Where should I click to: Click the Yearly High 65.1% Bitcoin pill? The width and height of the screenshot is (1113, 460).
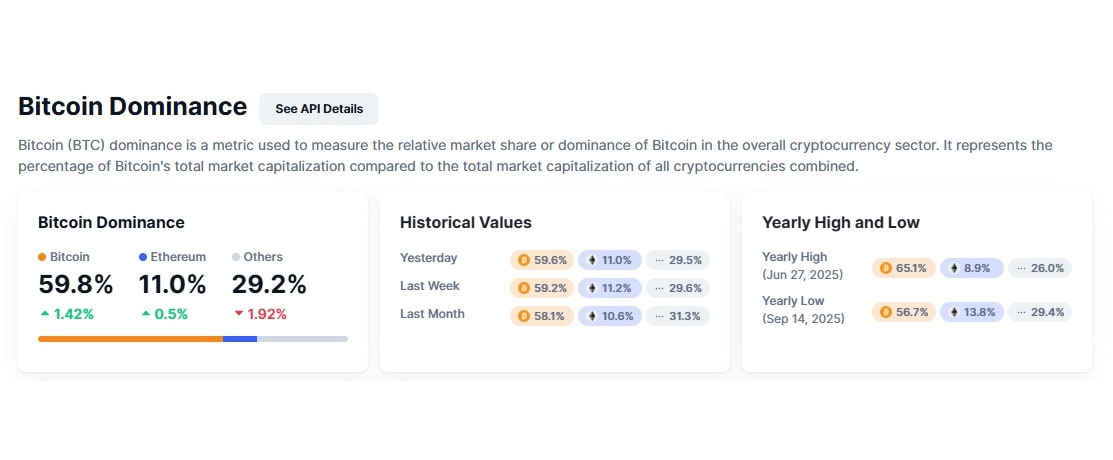(904, 268)
